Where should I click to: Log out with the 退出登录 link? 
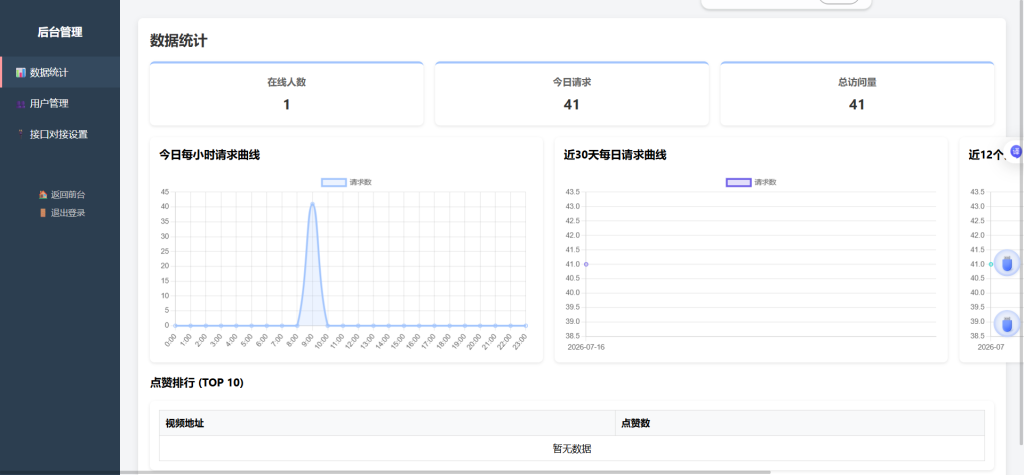(x=62, y=213)
